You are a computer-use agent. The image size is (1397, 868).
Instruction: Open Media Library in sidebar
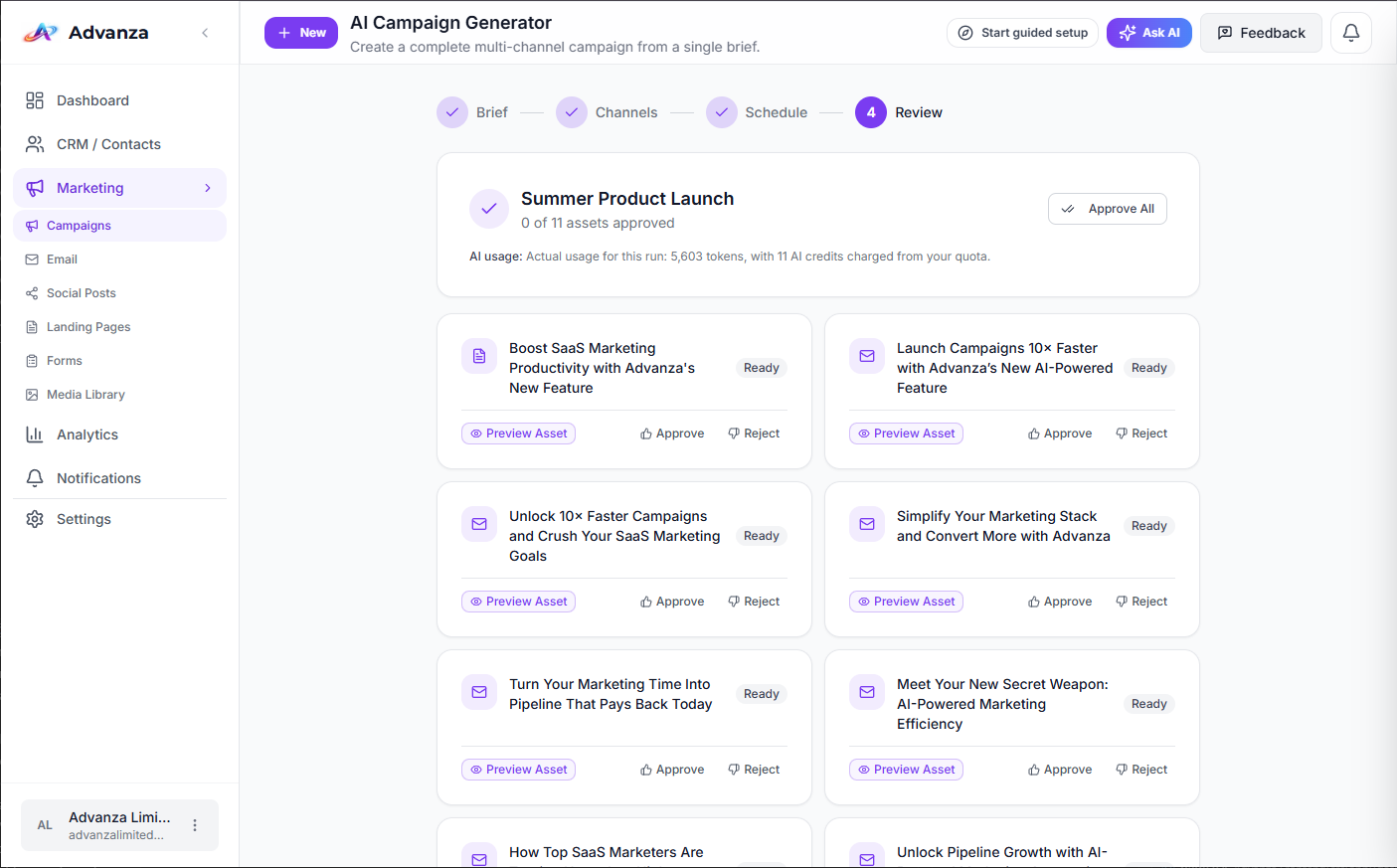click(x=119, y=395)
